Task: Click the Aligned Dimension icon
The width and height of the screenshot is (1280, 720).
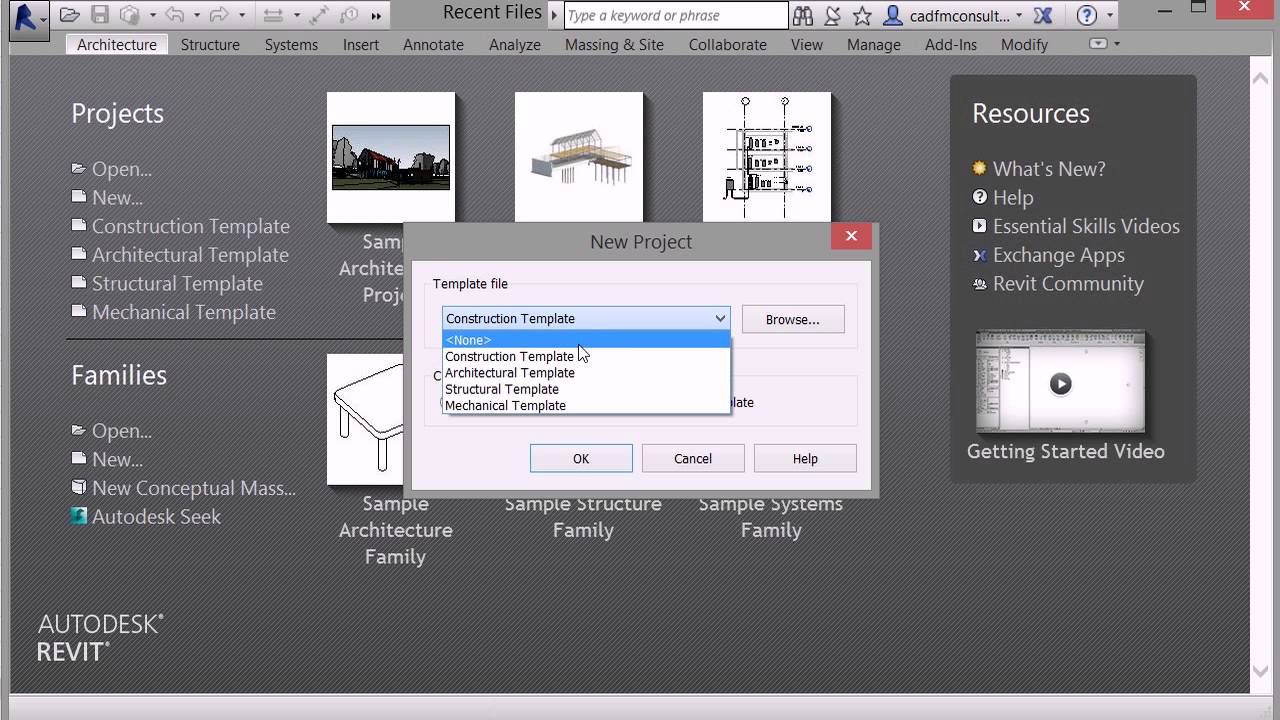Action: 318,15
